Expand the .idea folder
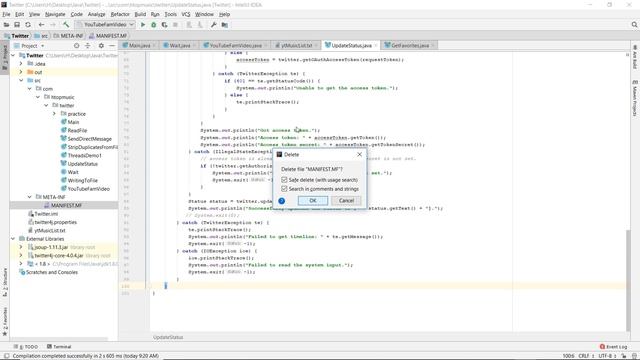Image resolution: width=640 pixels, height=360 pixels. (x=21, y=64)
